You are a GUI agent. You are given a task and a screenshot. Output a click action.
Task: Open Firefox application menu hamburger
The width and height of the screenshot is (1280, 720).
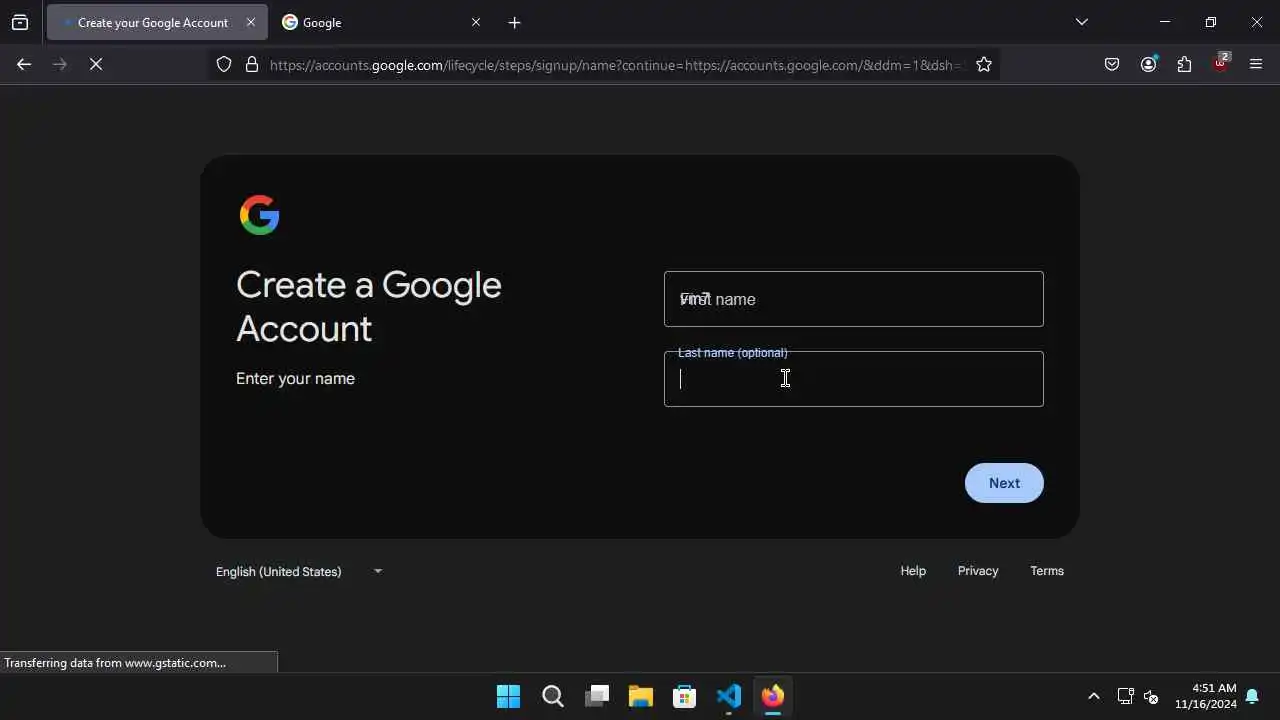(x=1257, y=64)
